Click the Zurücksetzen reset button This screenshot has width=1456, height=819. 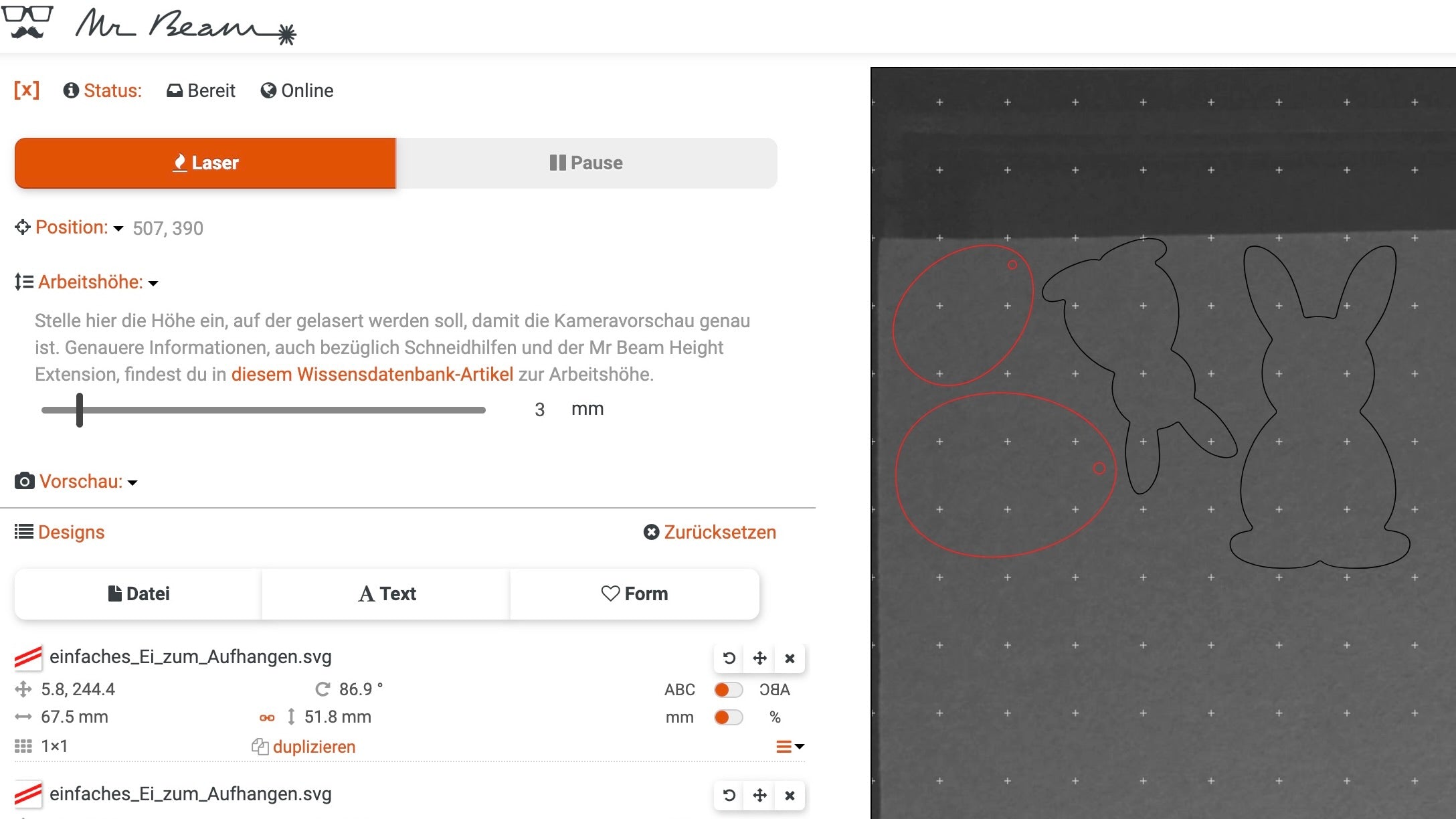click(x=709, y=532)
